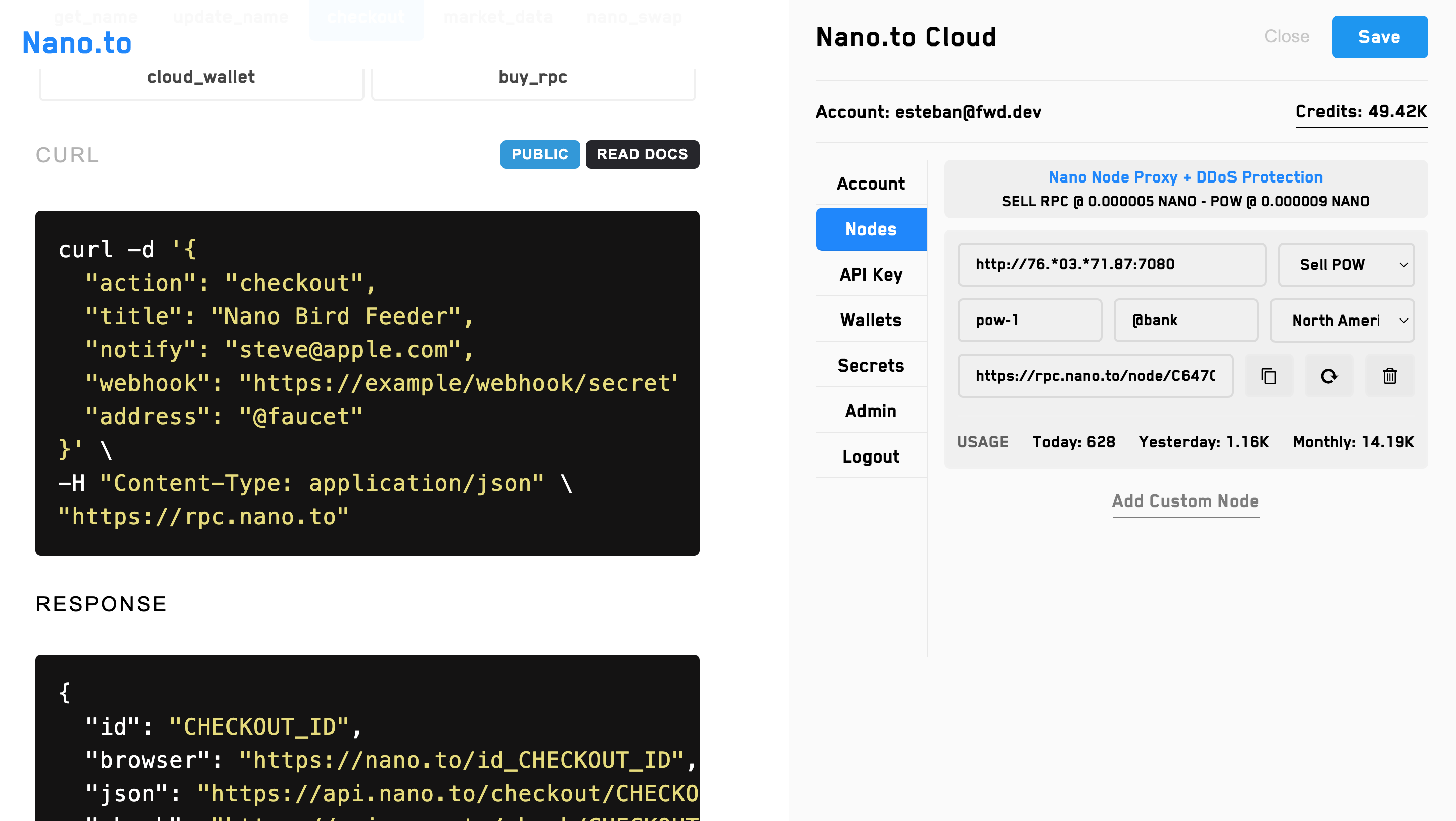Click the node IP address field

tap(1111, 264)
